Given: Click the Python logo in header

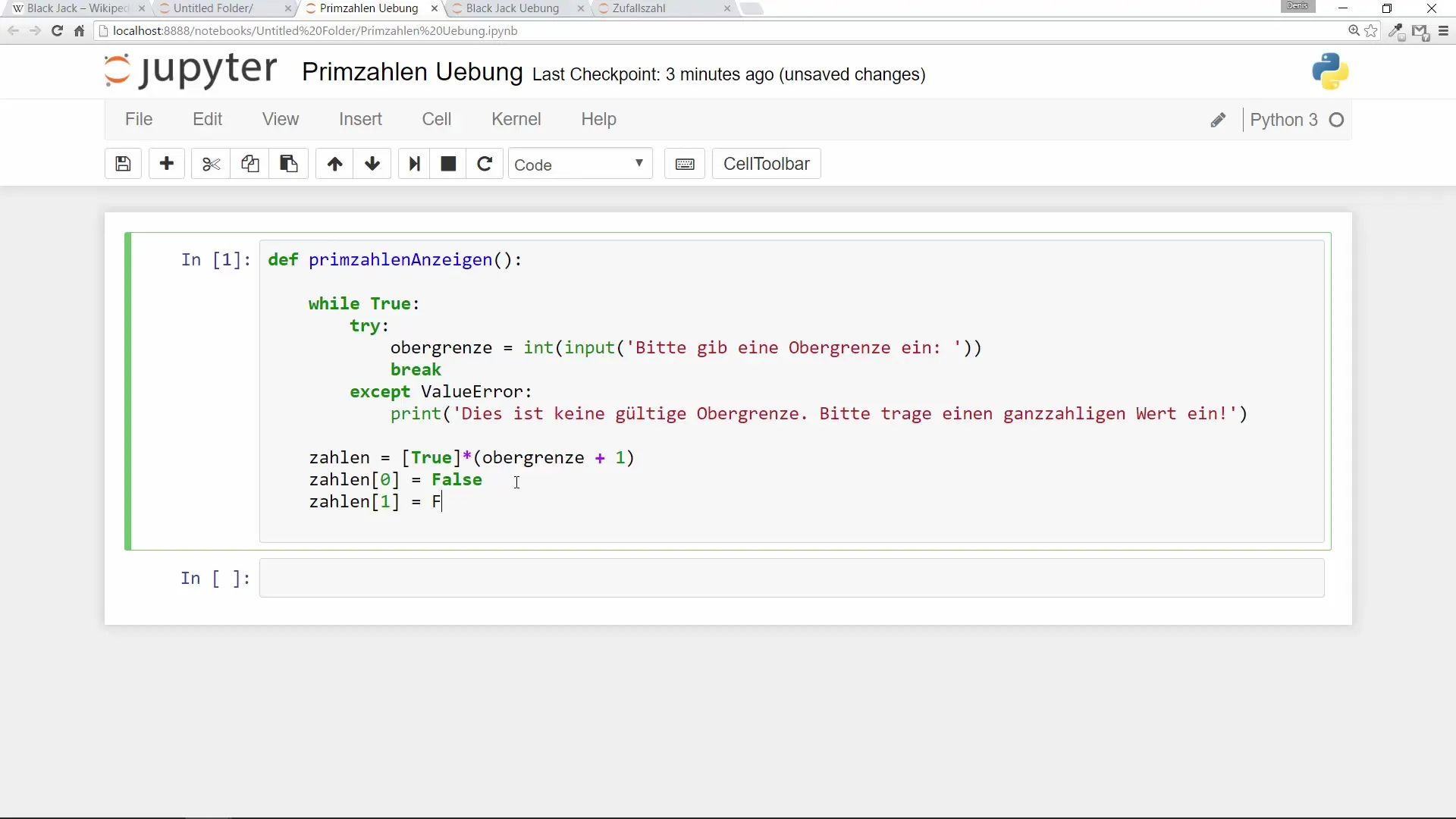Looking at the screenshot, I should tap(1330, 72).
